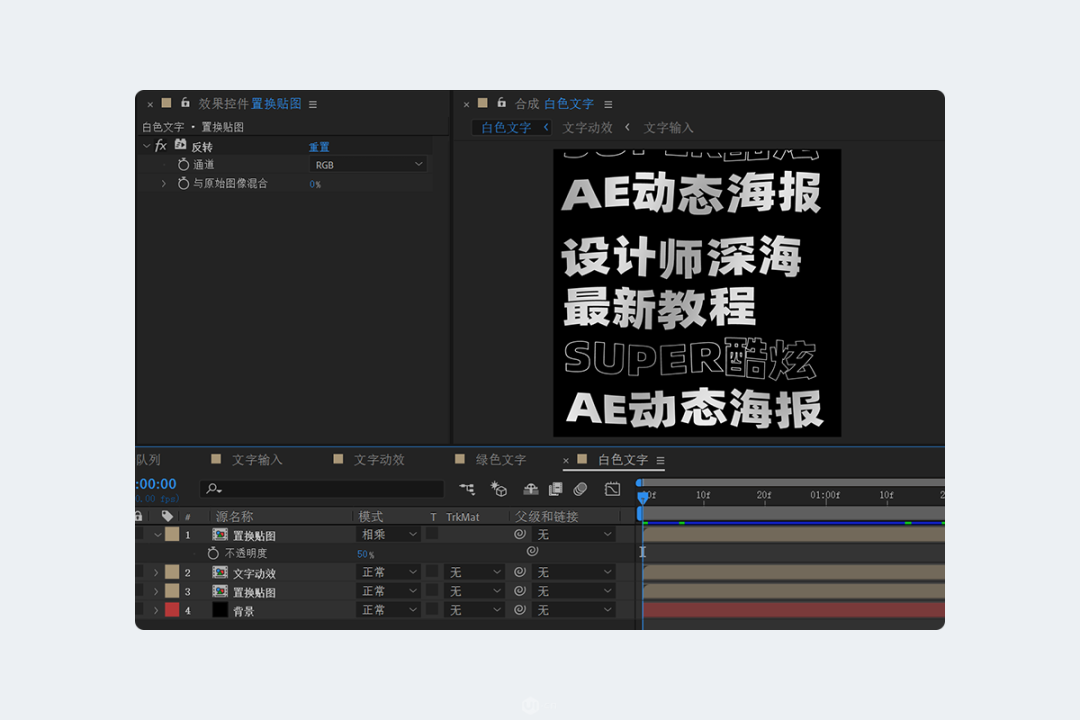Expand layer 4 背景 properties
Image resolution: width=1080 pixels, height=720 pixels.
click(156, 610)
